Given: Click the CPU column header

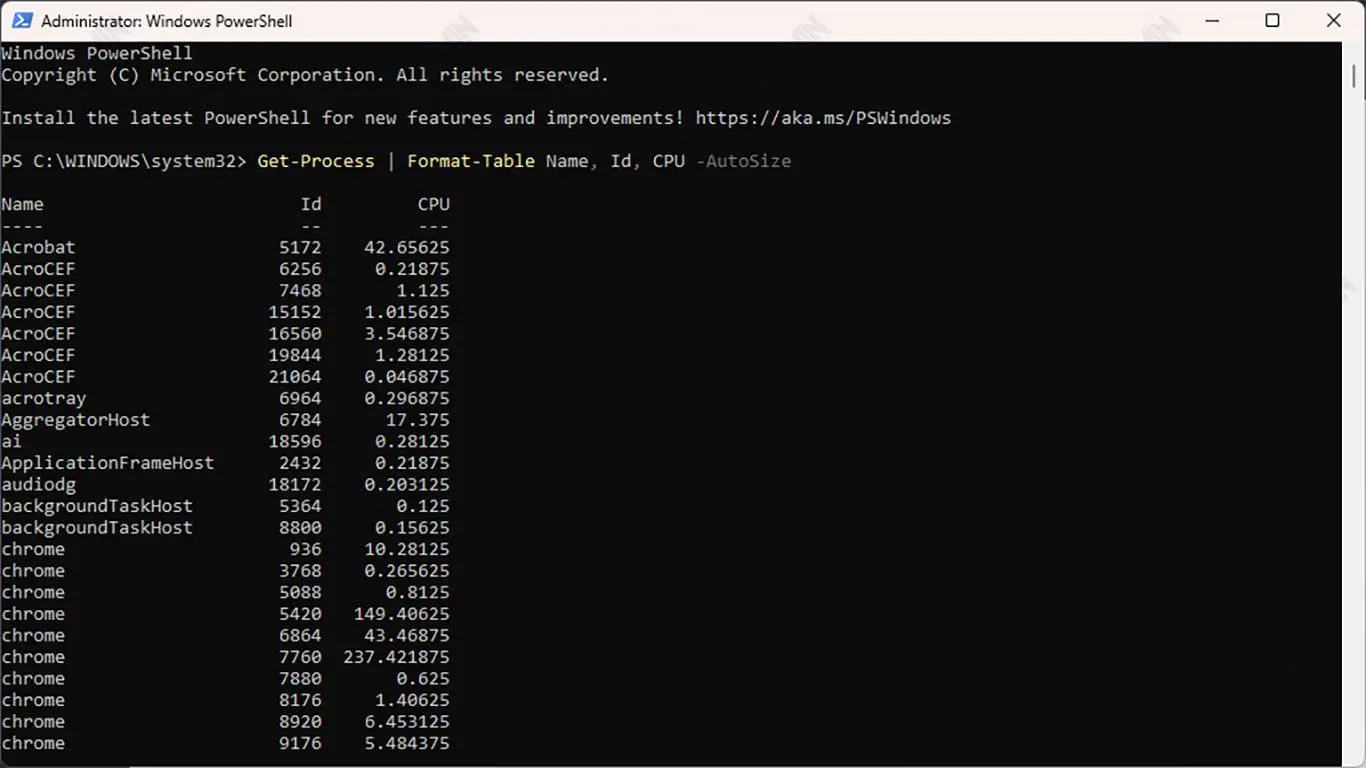Looking at the screenshot, I should tap(433, 204).
